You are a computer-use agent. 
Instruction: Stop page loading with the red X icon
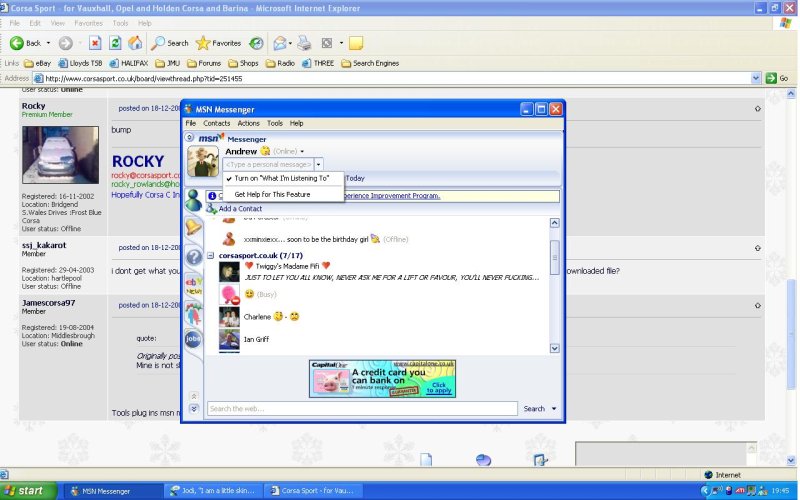[x=95, y=43]
